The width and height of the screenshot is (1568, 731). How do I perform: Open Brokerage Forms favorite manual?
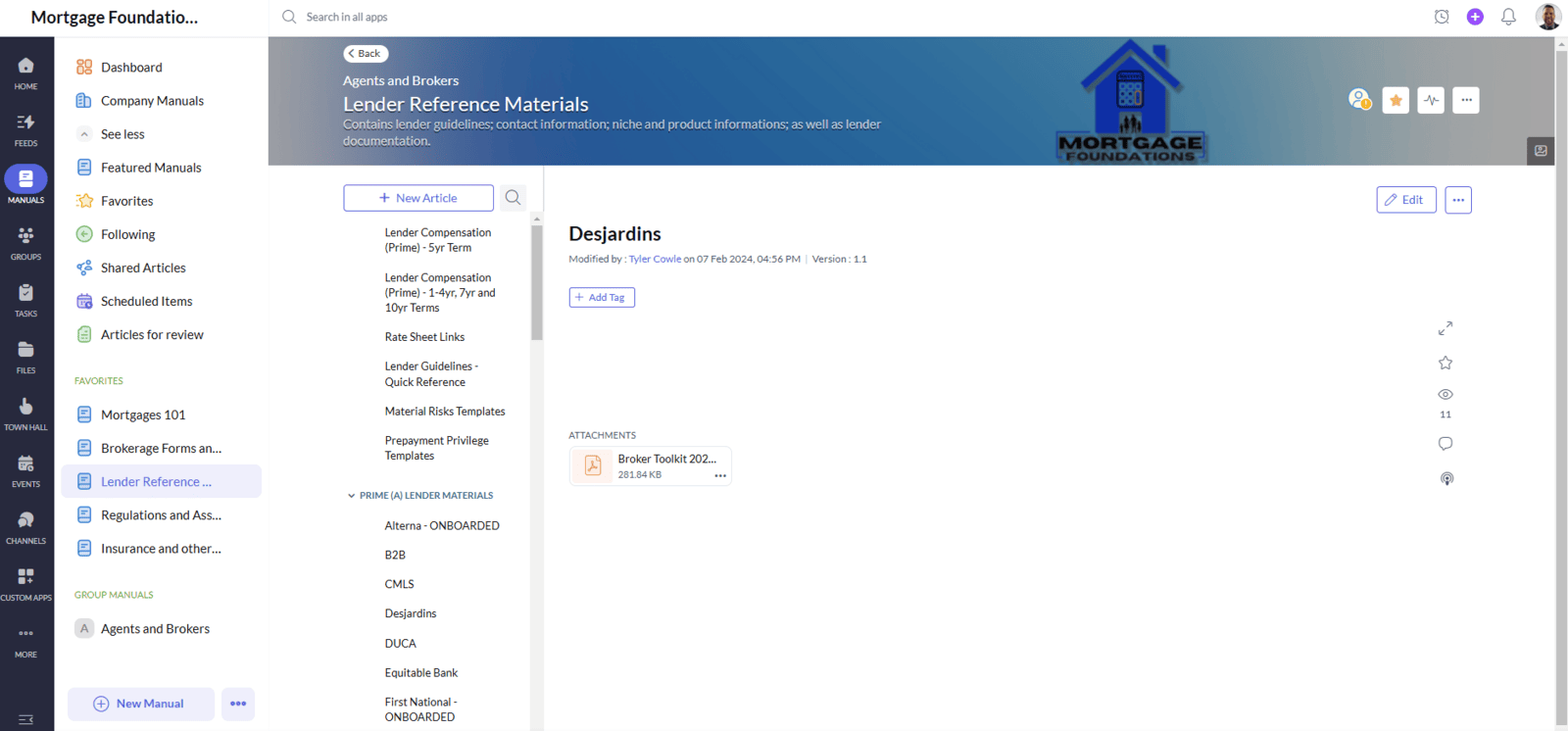coord(161,448)
